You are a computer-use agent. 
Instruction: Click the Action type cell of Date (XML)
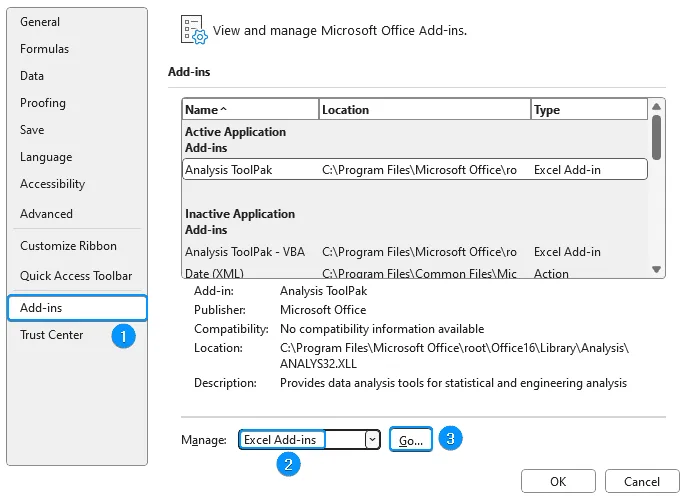(x=551, y=274)
